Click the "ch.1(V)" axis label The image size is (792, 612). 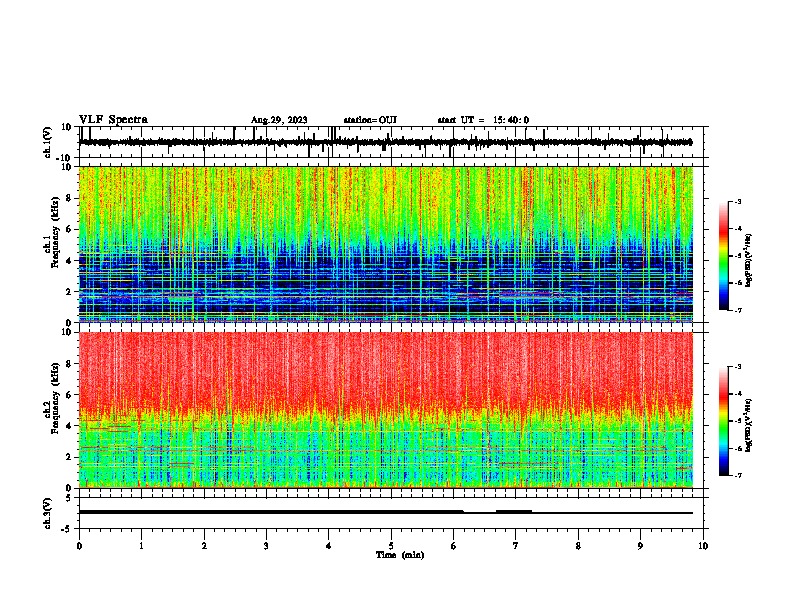pos(48,142)
